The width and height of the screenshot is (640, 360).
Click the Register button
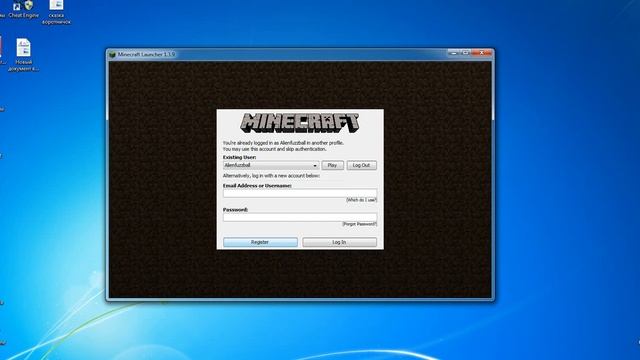[x=260, y=242]
